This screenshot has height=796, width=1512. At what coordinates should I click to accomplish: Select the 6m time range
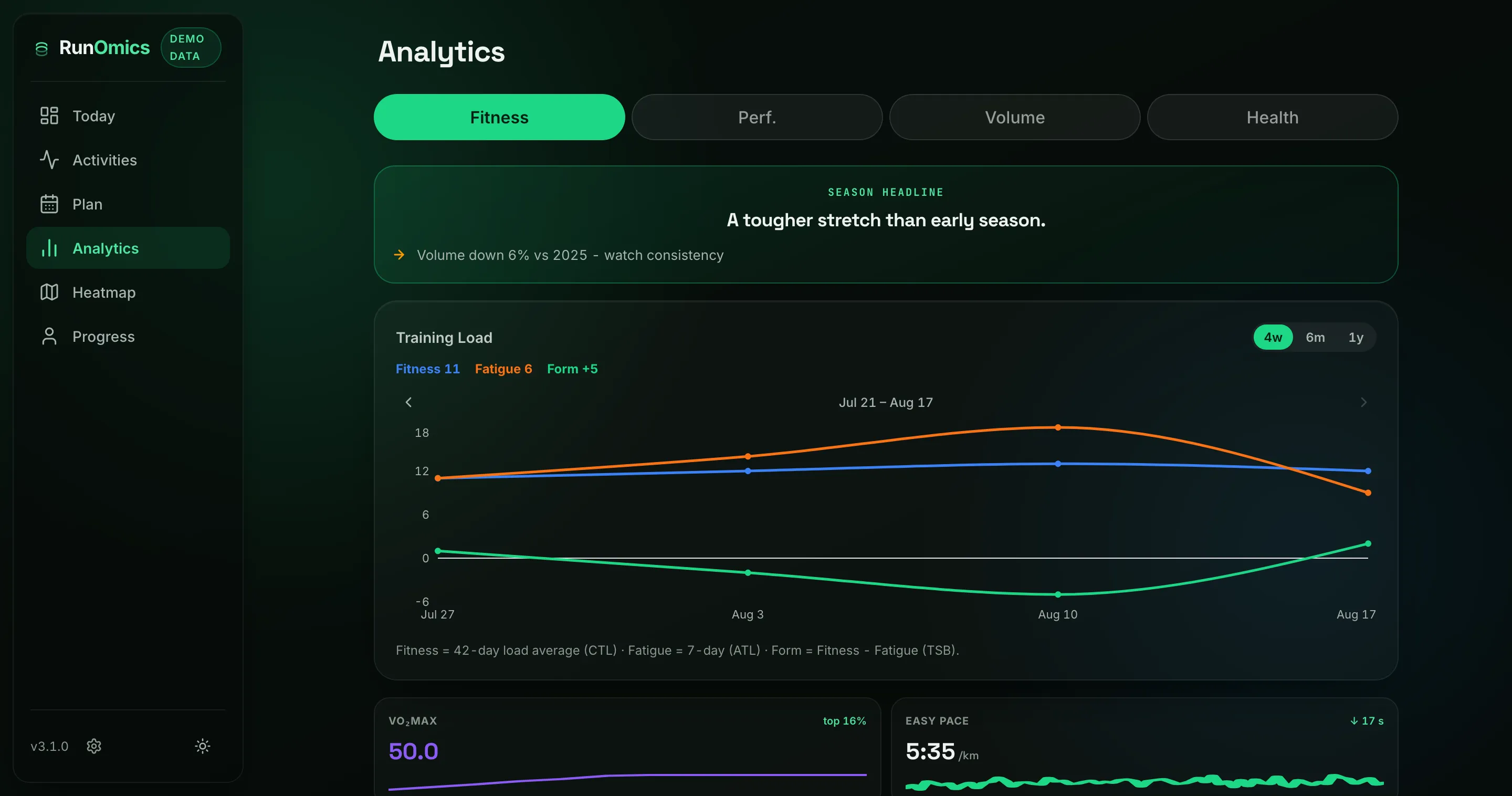pyautogui.click(x=1315, y=338)
